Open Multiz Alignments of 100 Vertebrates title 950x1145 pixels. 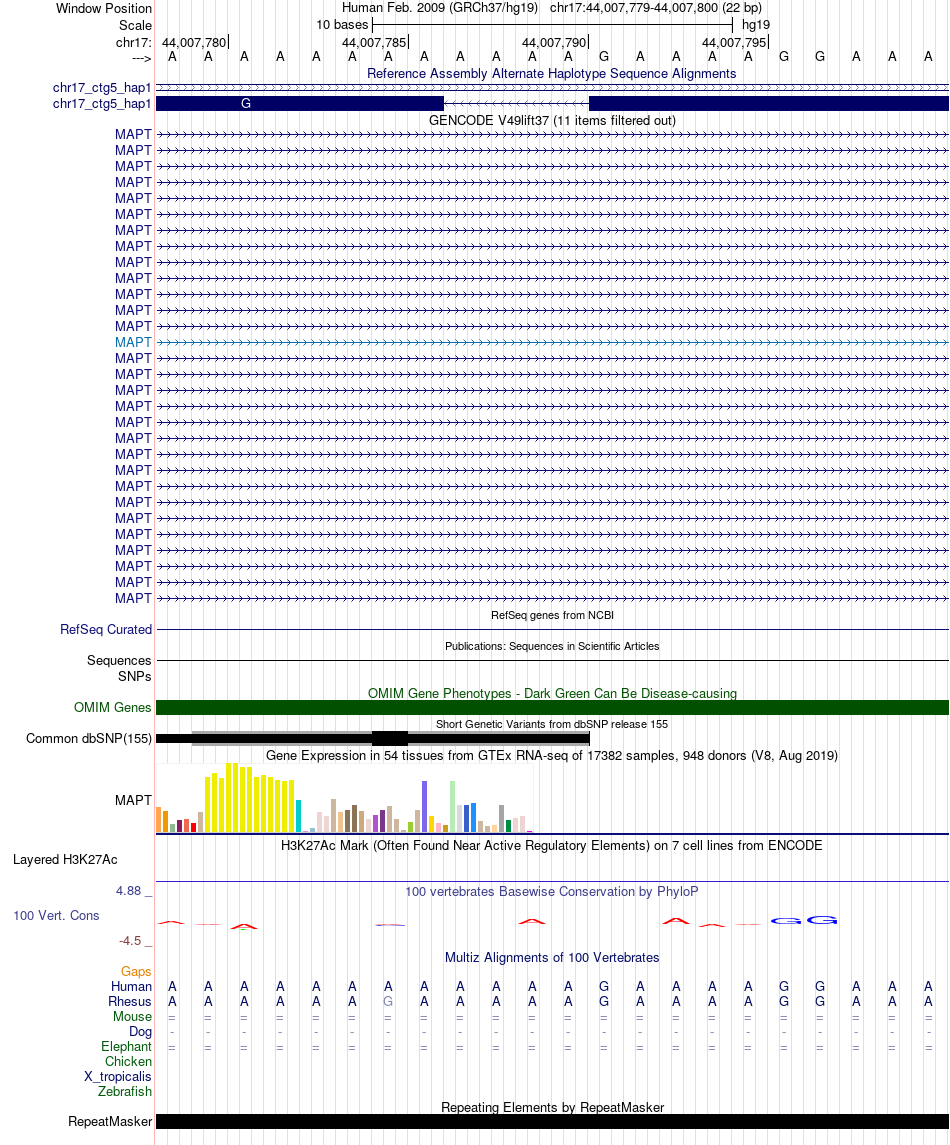click(552, 957)
